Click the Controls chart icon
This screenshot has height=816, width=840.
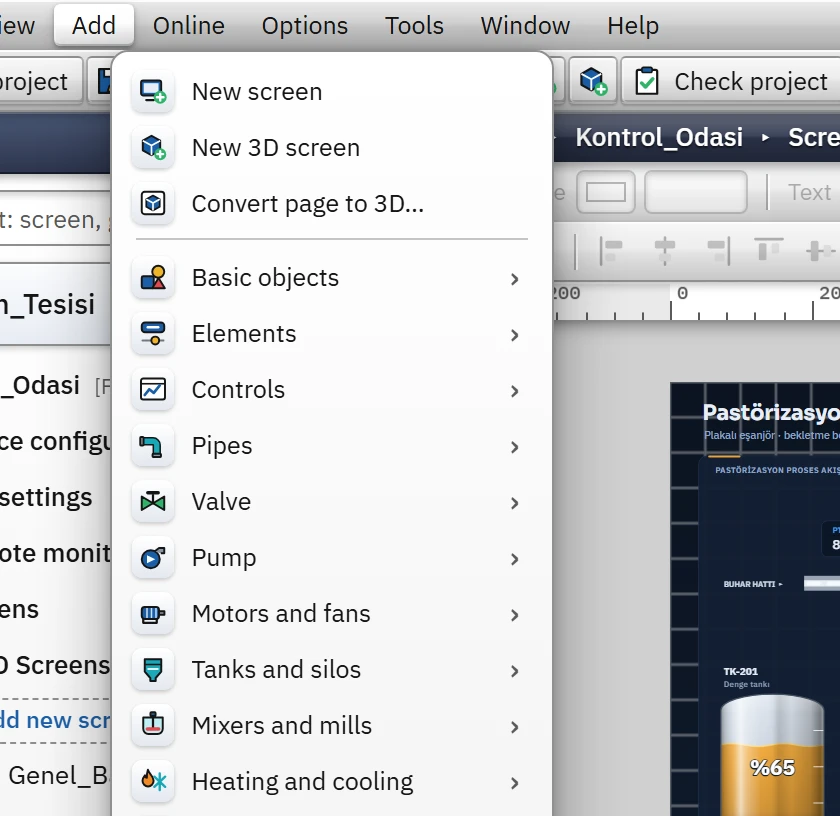click(153, 390)
